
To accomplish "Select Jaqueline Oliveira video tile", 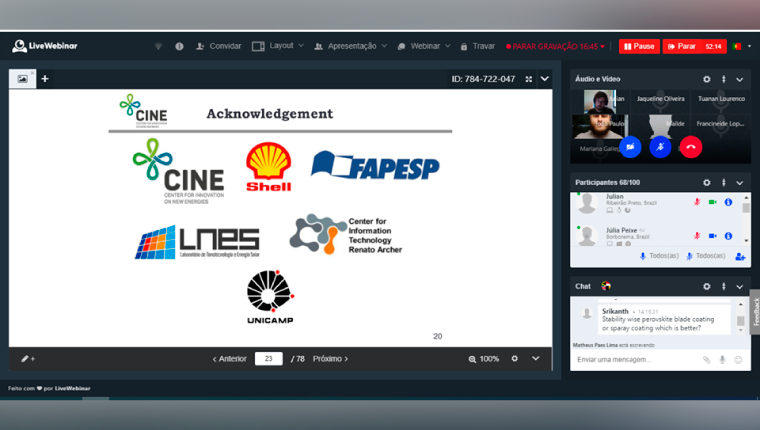I will pyautogui.click(x=661, y=99).
